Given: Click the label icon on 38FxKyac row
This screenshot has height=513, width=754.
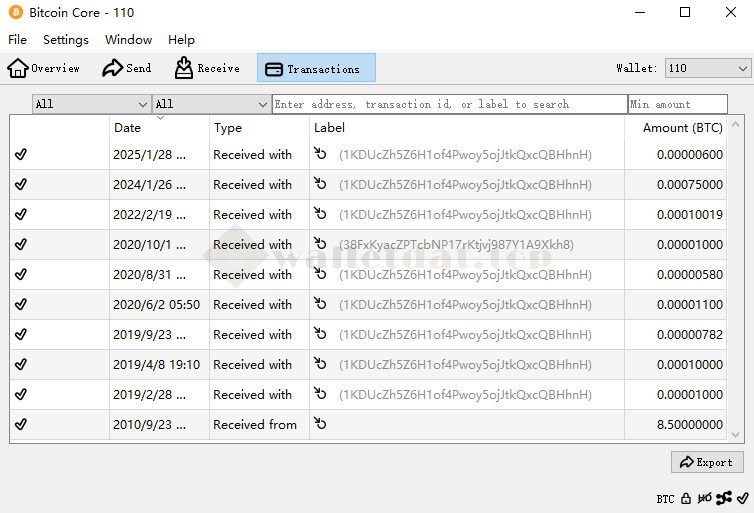Looking at the screenshot, I should [320, 244].
